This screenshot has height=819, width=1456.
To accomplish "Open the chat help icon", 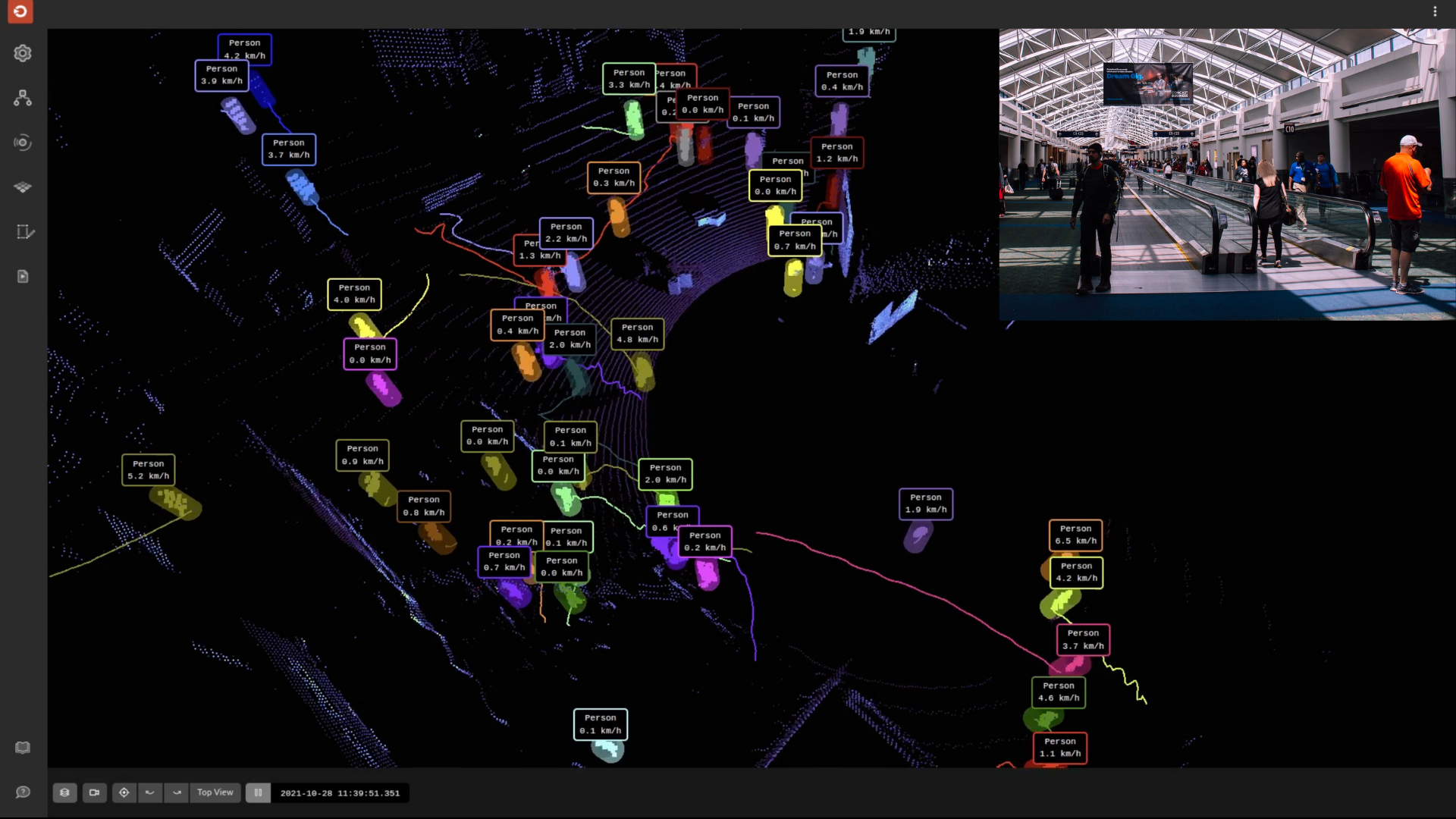I will tap(23, 792).
